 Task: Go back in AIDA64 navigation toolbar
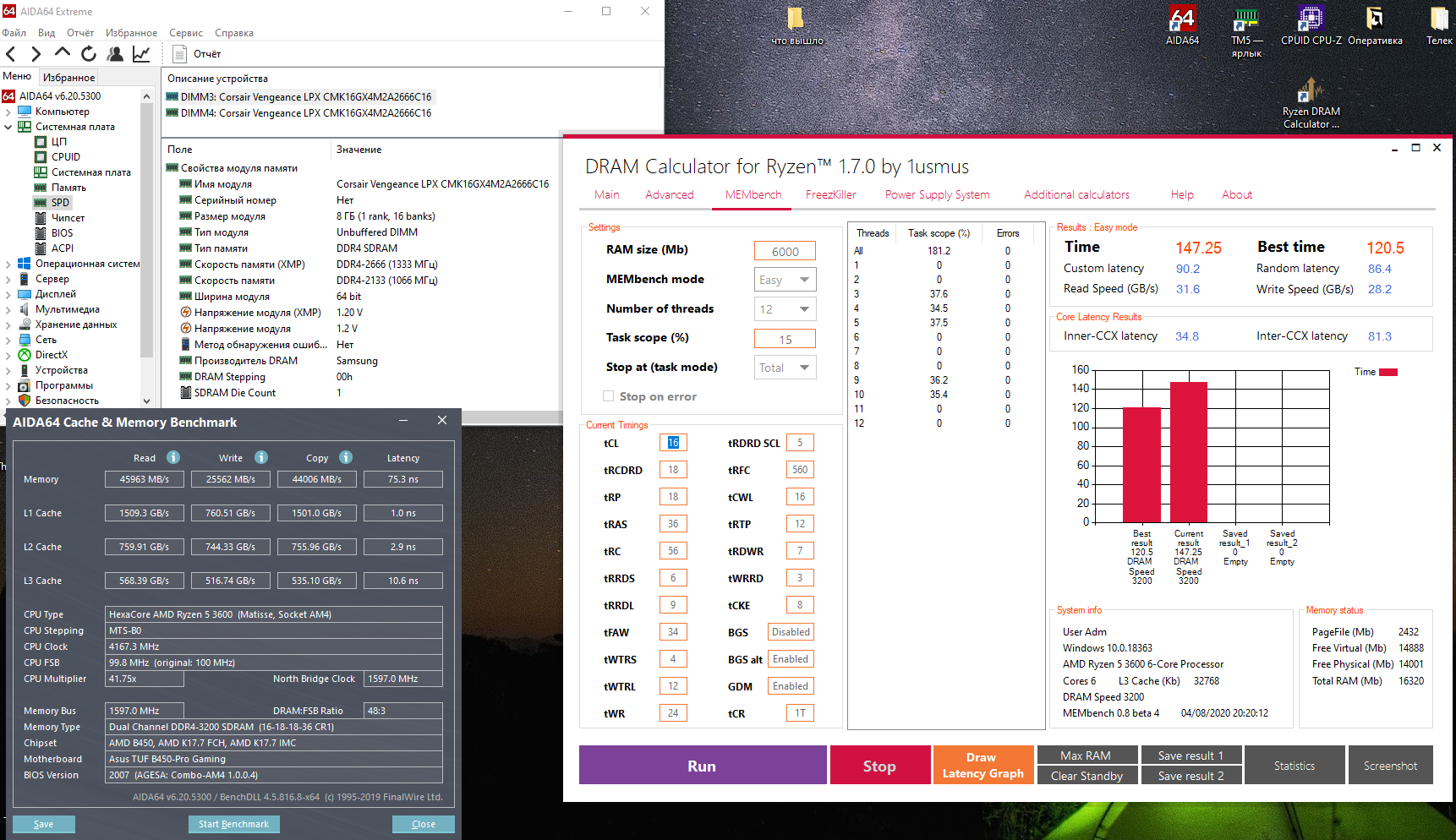[11, 54]
